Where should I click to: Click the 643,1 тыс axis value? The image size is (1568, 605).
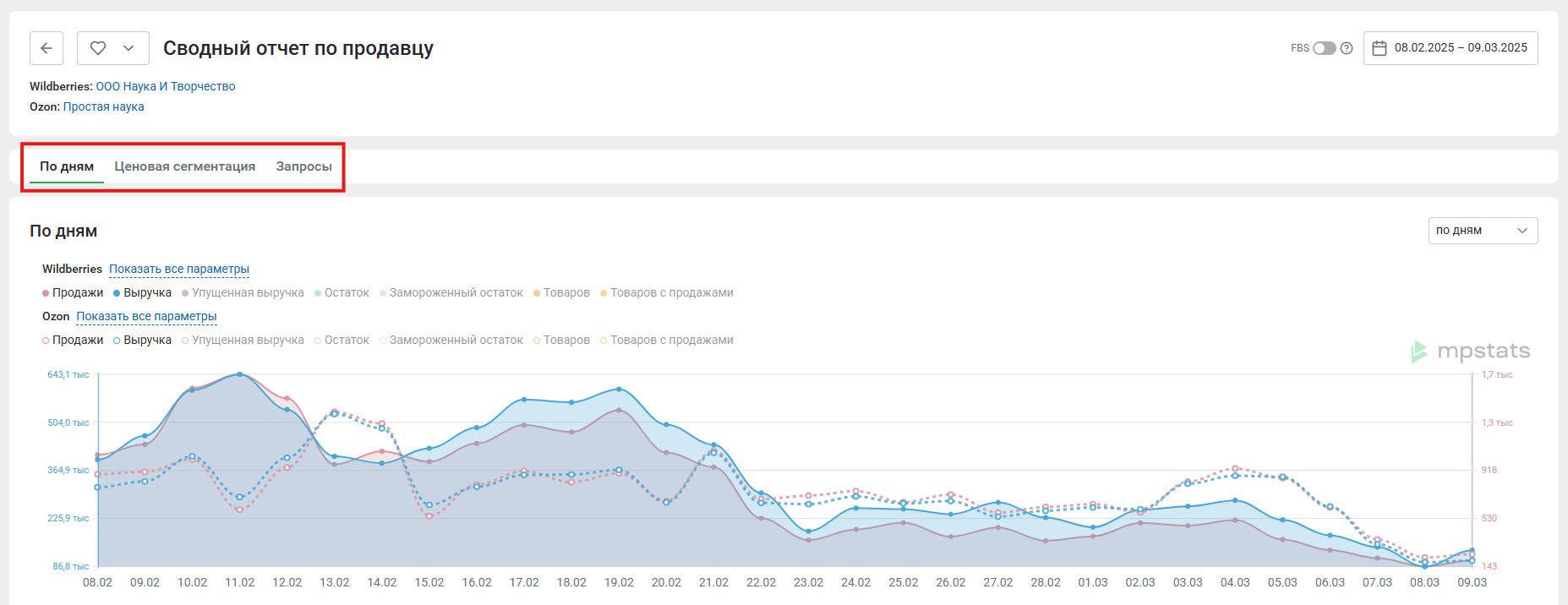tap(68, 374)
